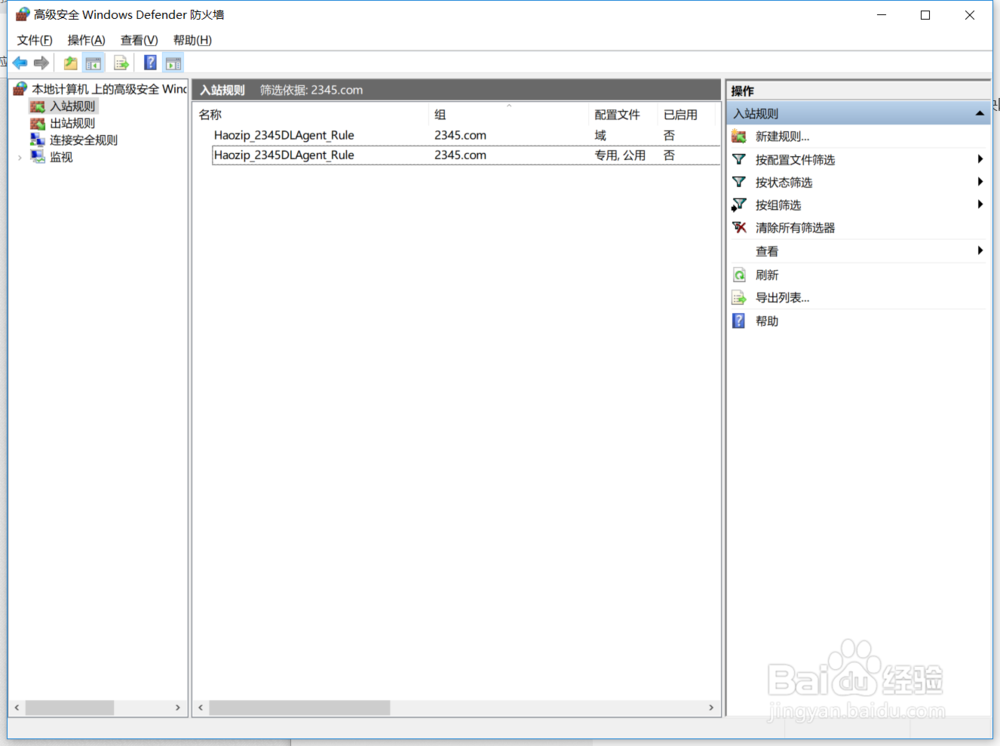Maximize the firewall window

pos(925,15)
